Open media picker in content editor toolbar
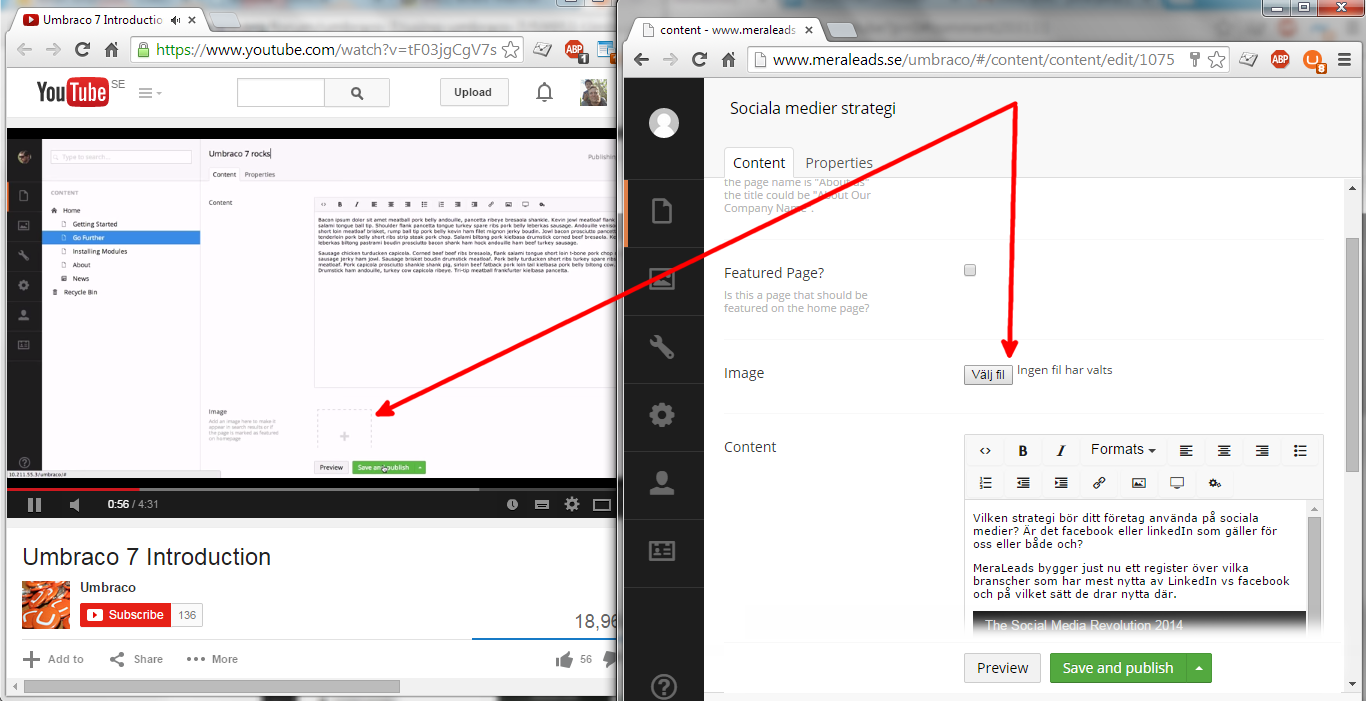Screen dimensions: 1366x701 coord(1138,483)
